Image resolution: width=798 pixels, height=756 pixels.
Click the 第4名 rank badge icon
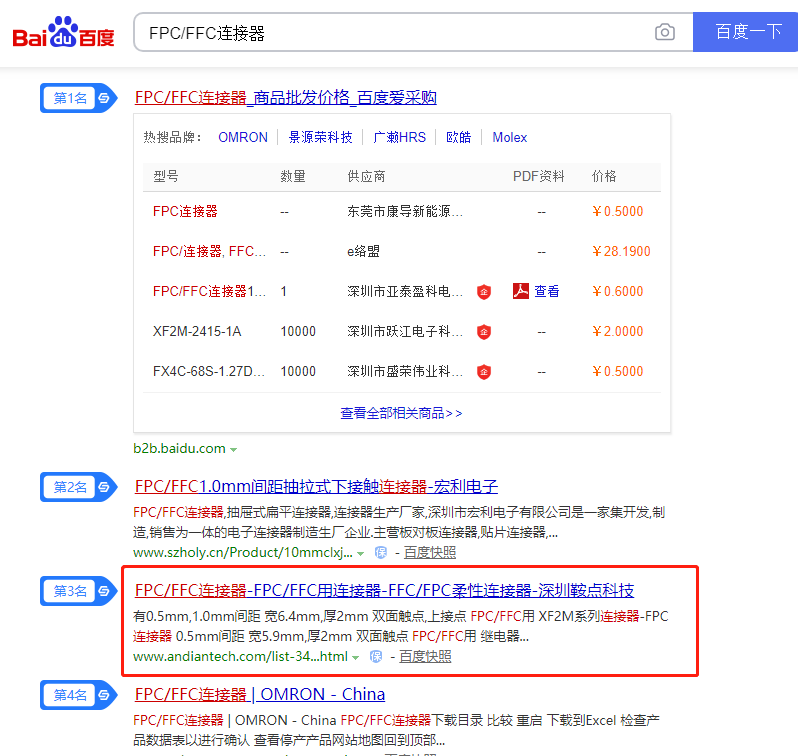(79, 695)
